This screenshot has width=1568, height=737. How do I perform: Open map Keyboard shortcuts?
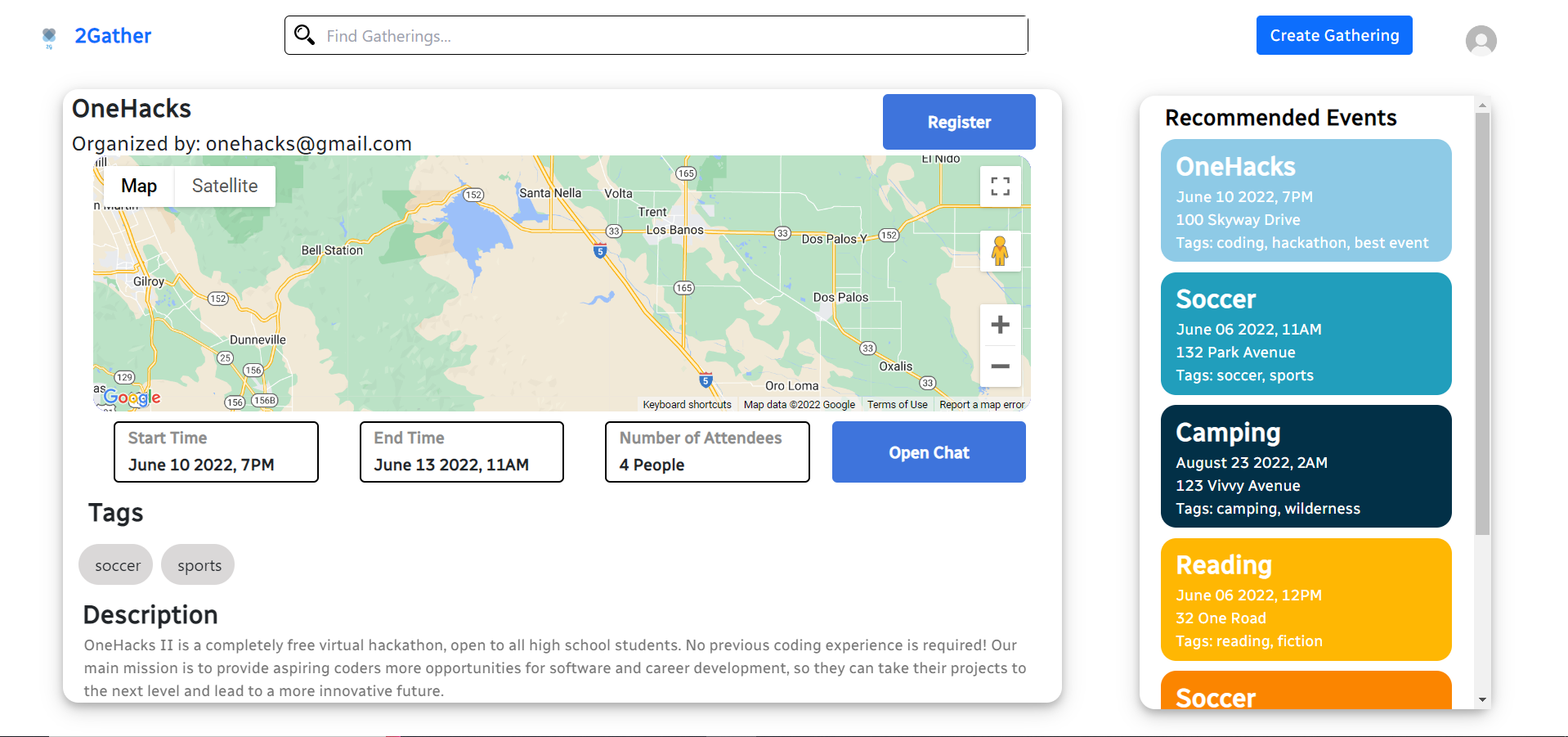click(687, 404)
